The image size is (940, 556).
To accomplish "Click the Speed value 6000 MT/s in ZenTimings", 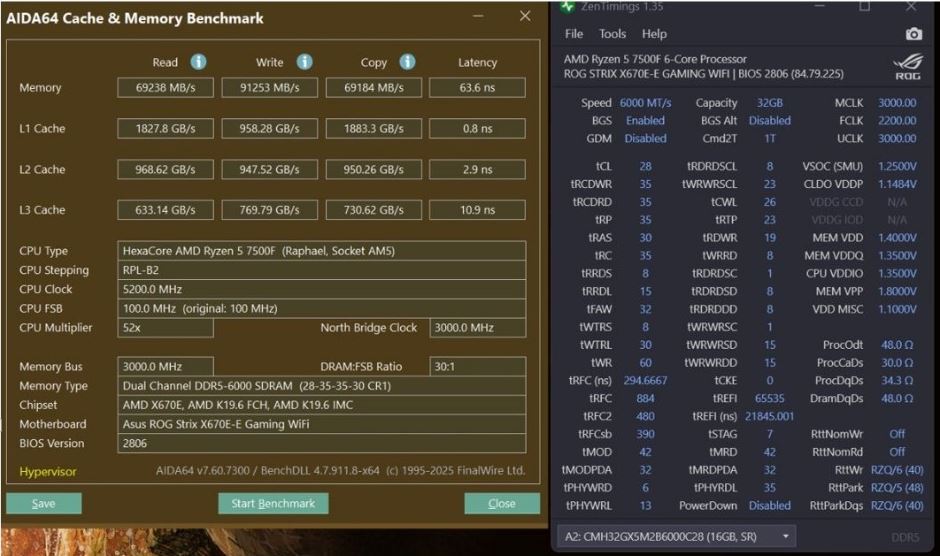I will [646, 103].
